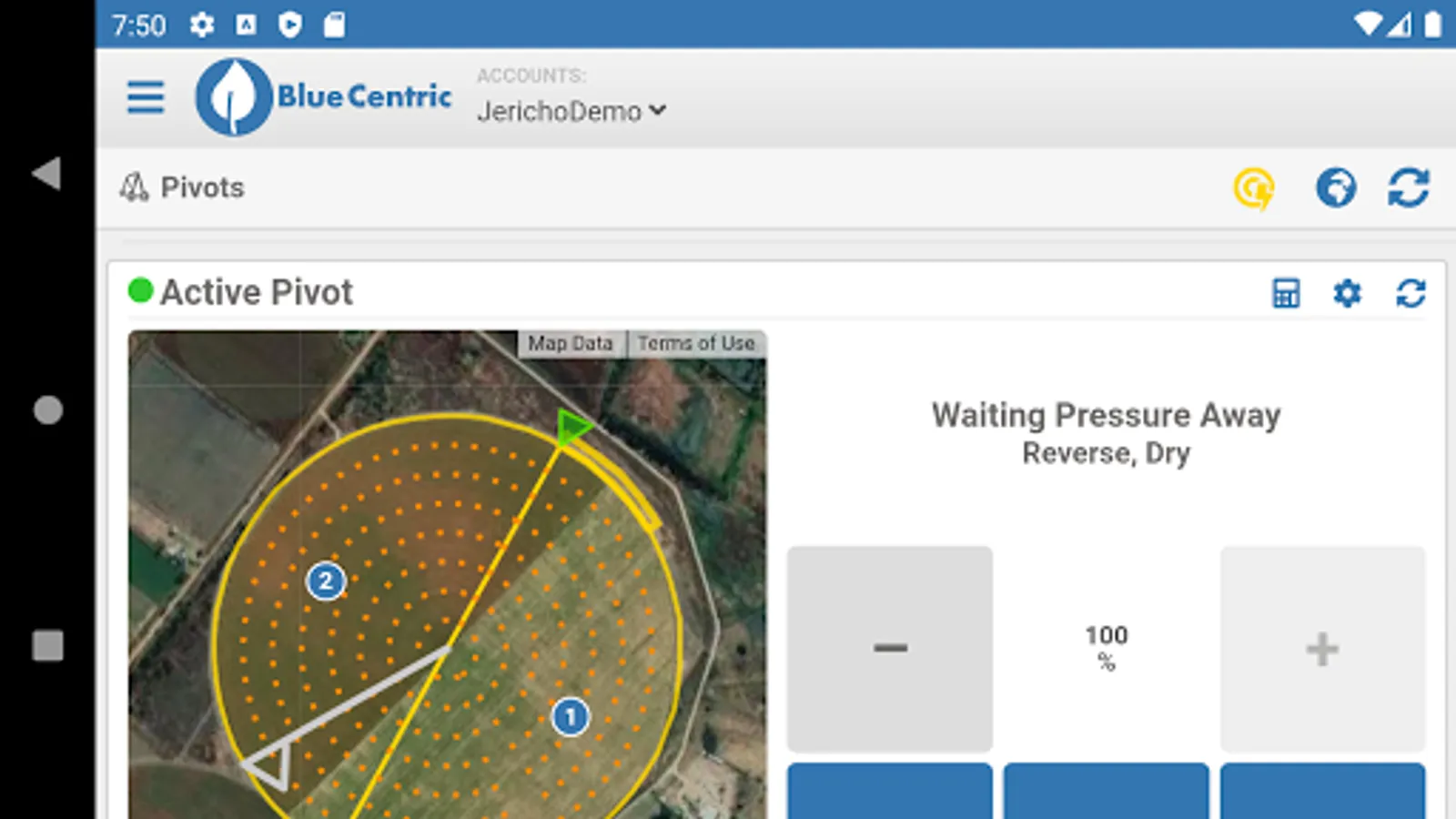This screenshot has height=819, width=1456.
Task: Click the Active Pivot title
Action: (257, 292)
